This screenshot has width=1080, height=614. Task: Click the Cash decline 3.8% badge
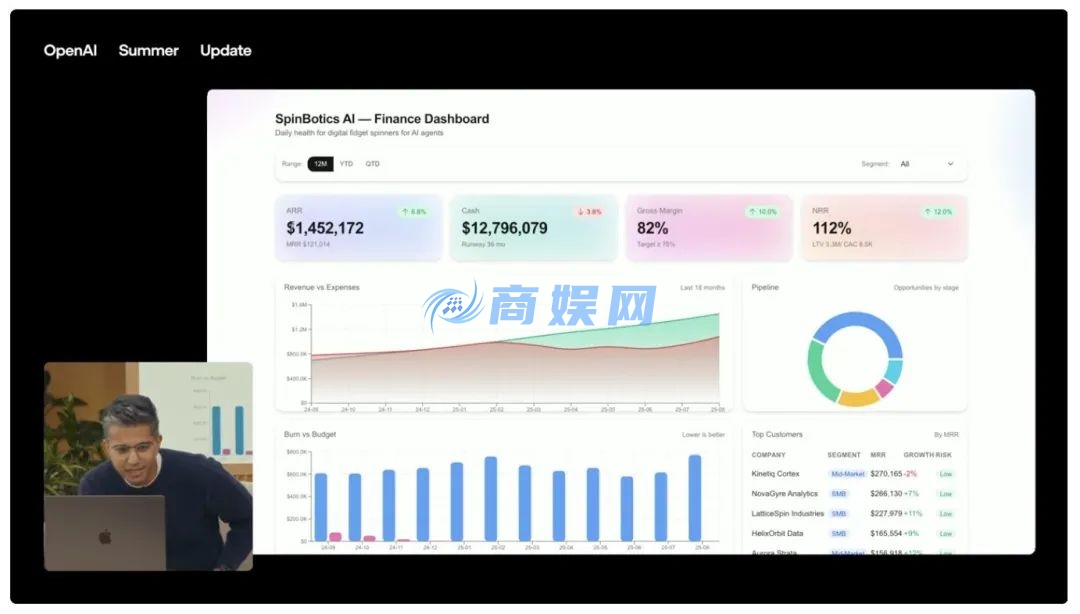point(591,211)
